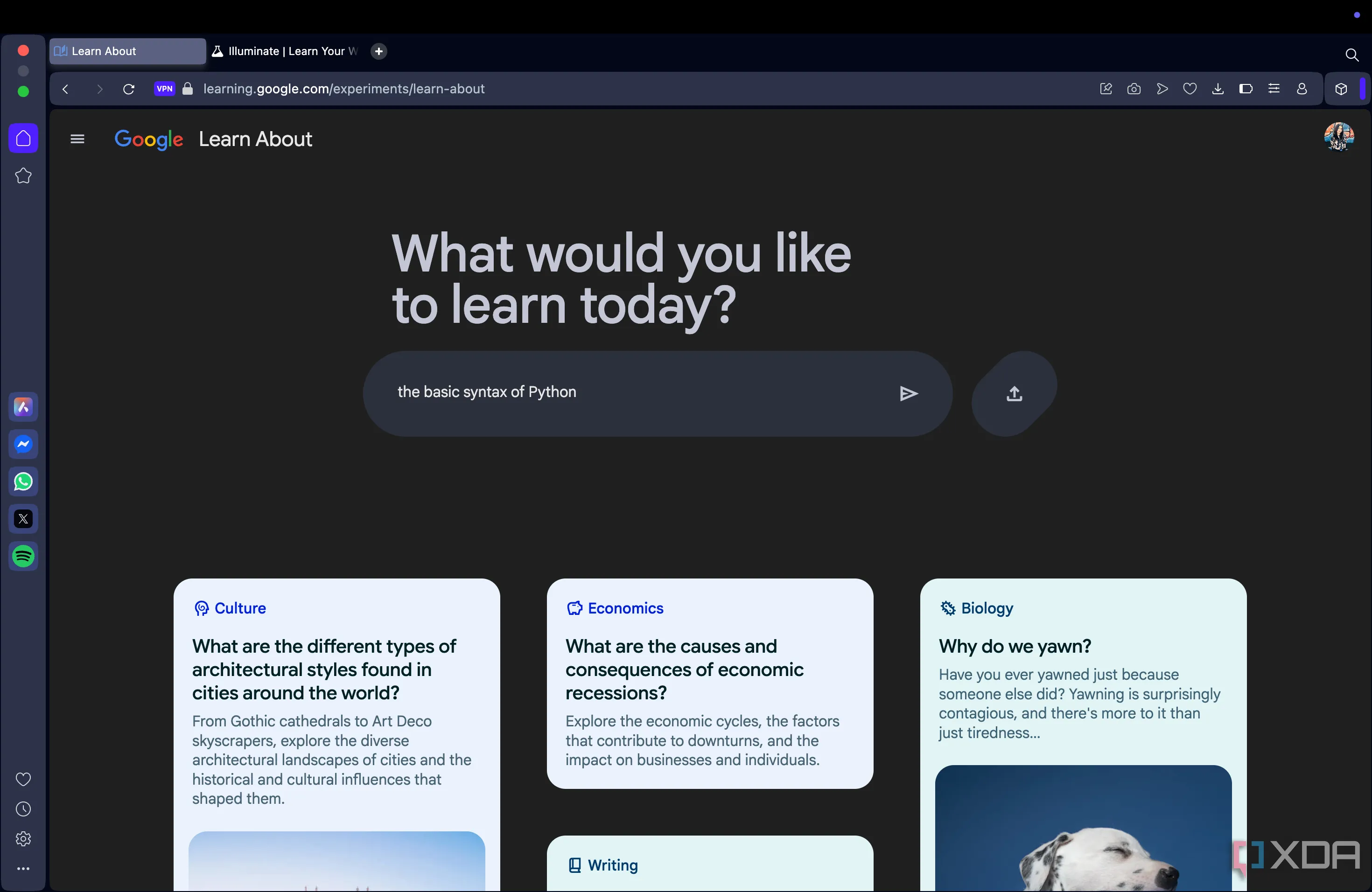Image resolution: width=1372 pixels, height=892 pixels.
Task: Click the play arrow icon in toolbar
Action: pyautogui.click(x=1162, y=89)
